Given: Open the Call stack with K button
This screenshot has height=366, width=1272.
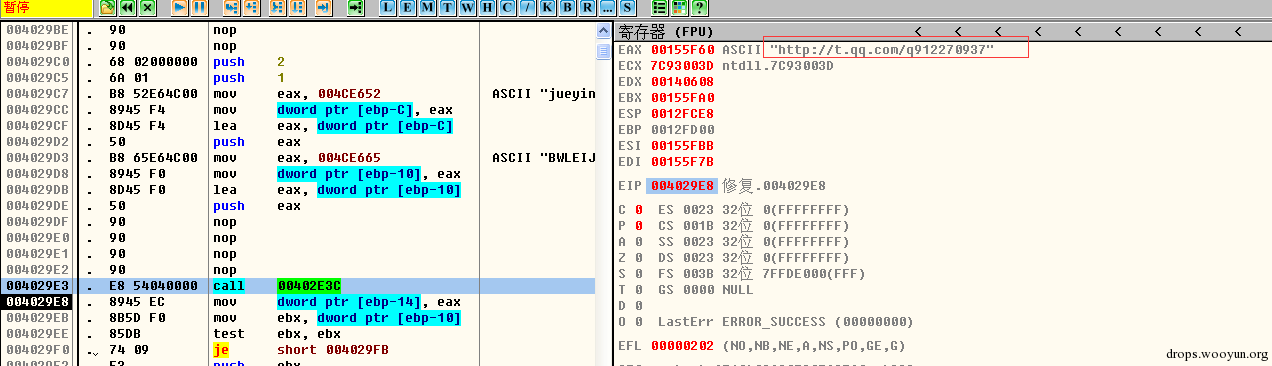Looking at the screenshot, I should [x=547, y=7].
